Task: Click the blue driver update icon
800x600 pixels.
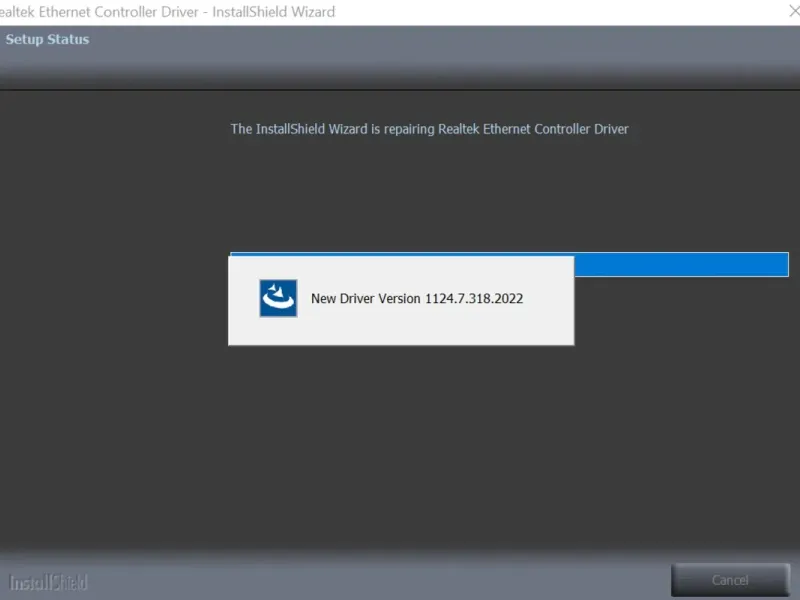Action: [x=278, y=298]
